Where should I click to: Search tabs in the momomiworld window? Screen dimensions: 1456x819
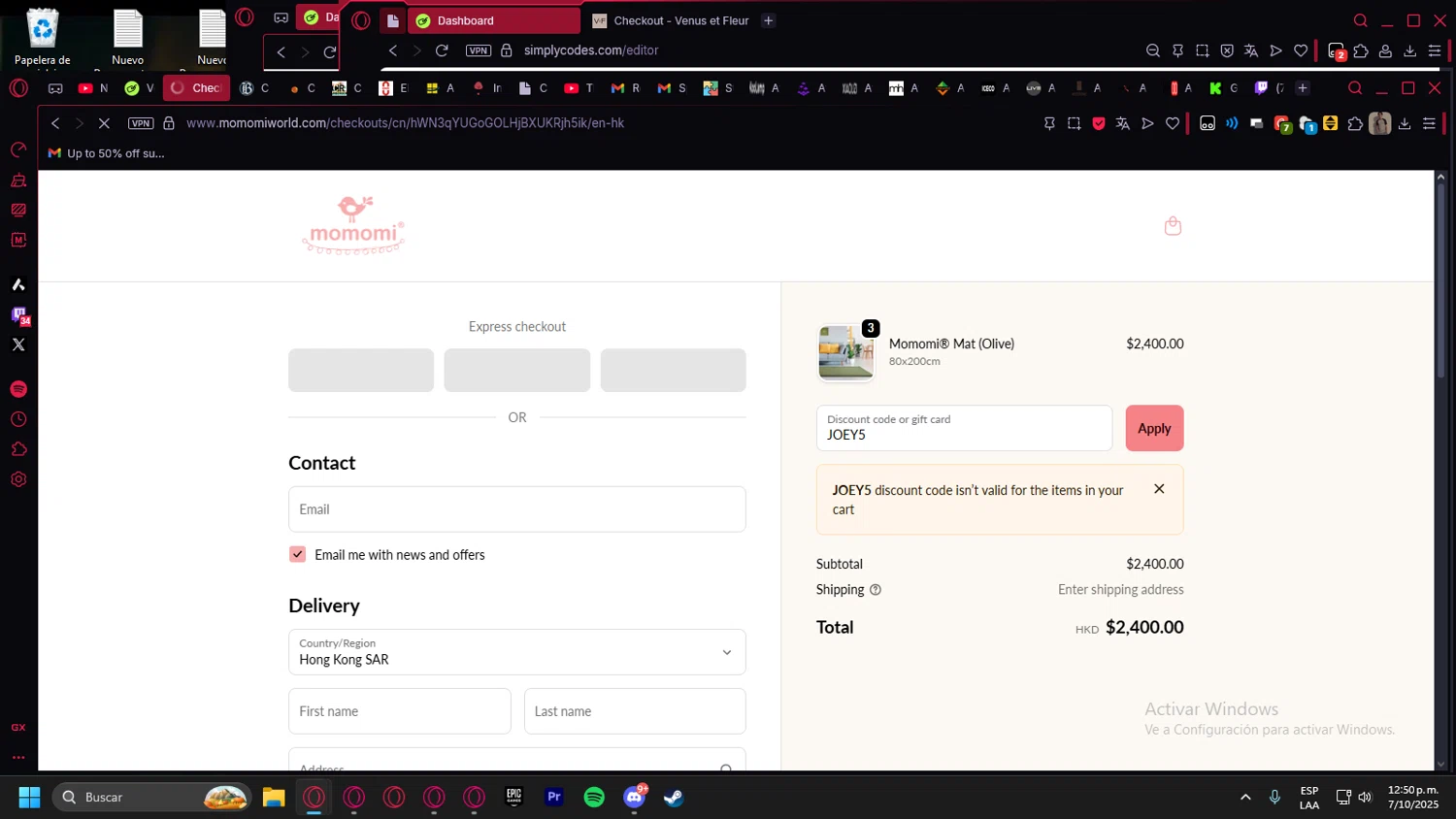click(1355, 88)
